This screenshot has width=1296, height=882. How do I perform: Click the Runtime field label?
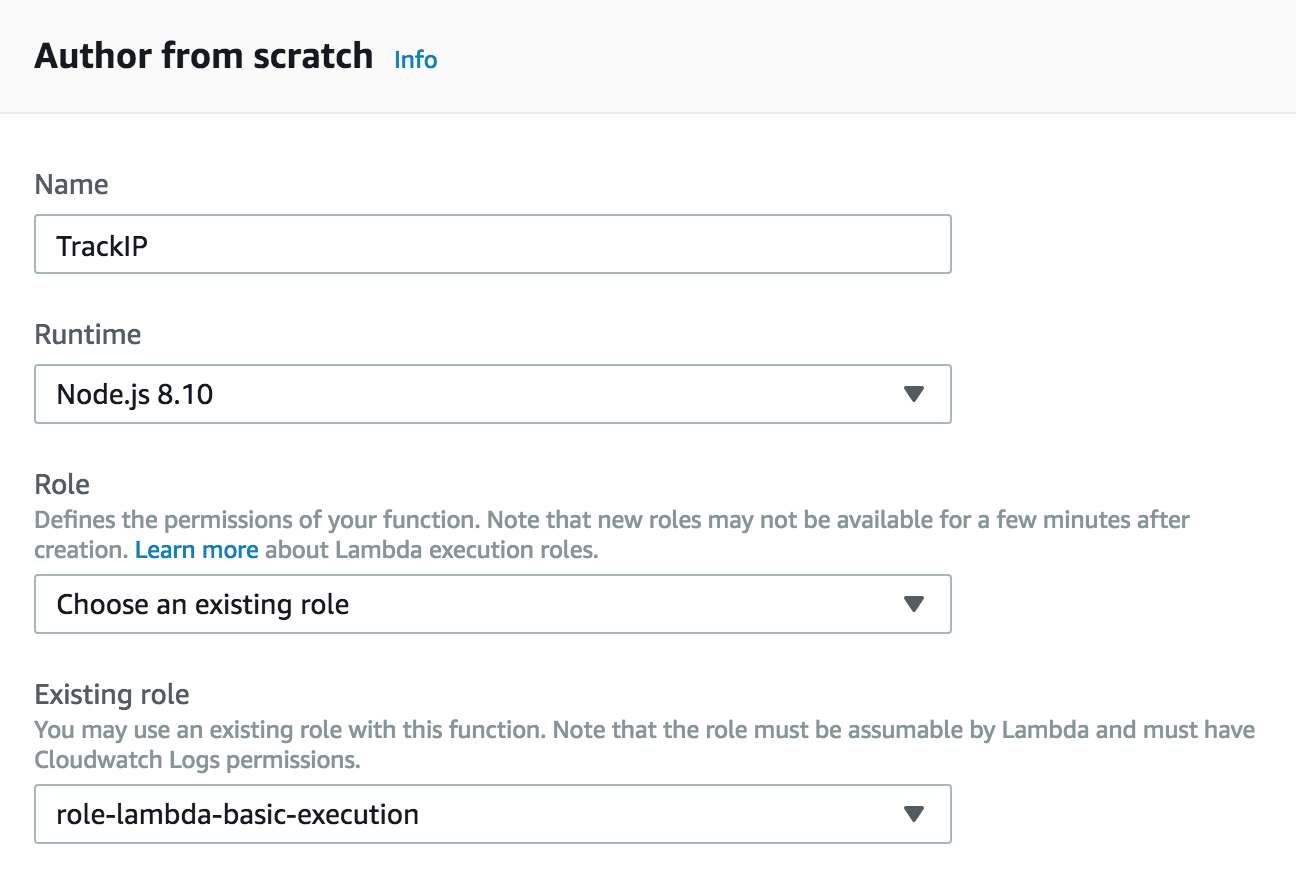[88, 334]
